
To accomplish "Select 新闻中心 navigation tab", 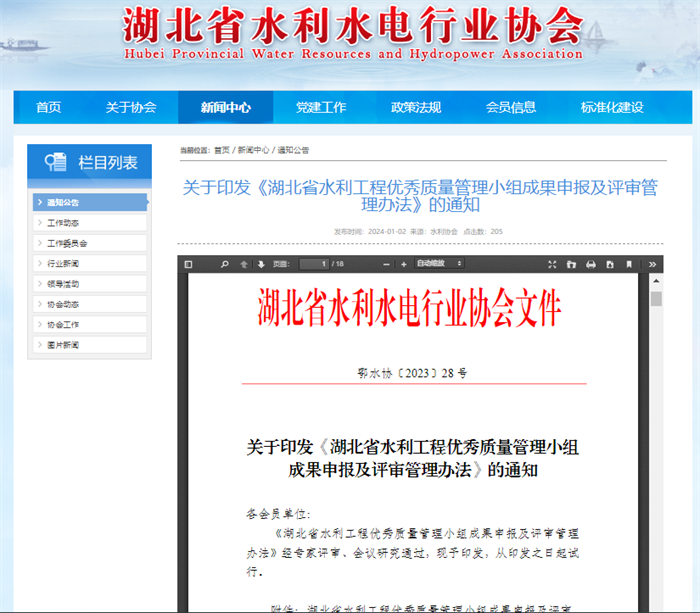I will pos(225,107).
